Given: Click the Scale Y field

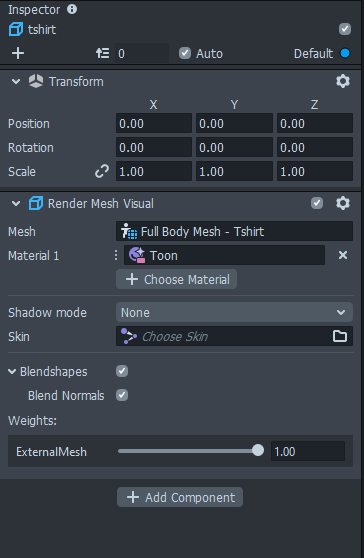Looking at the screenshot, I should (234, 171).
